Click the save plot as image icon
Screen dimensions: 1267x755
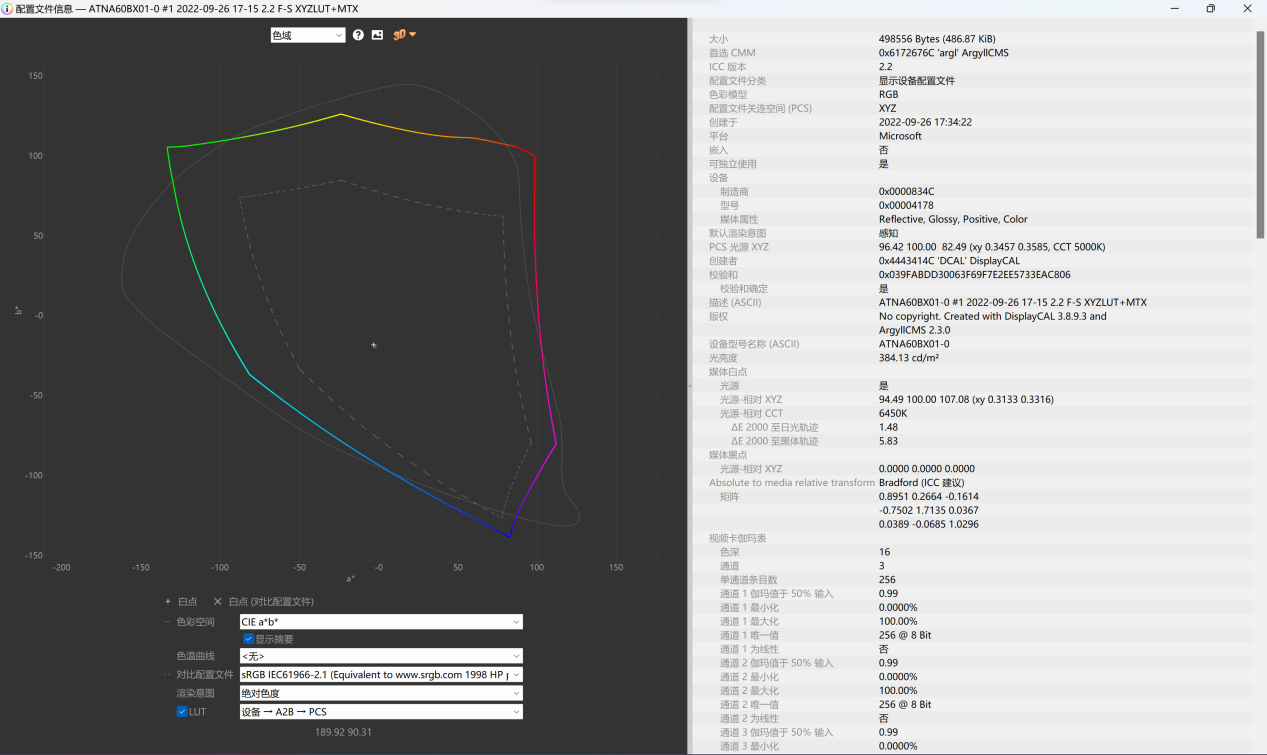pyautogui.click(x=377, y=35)
